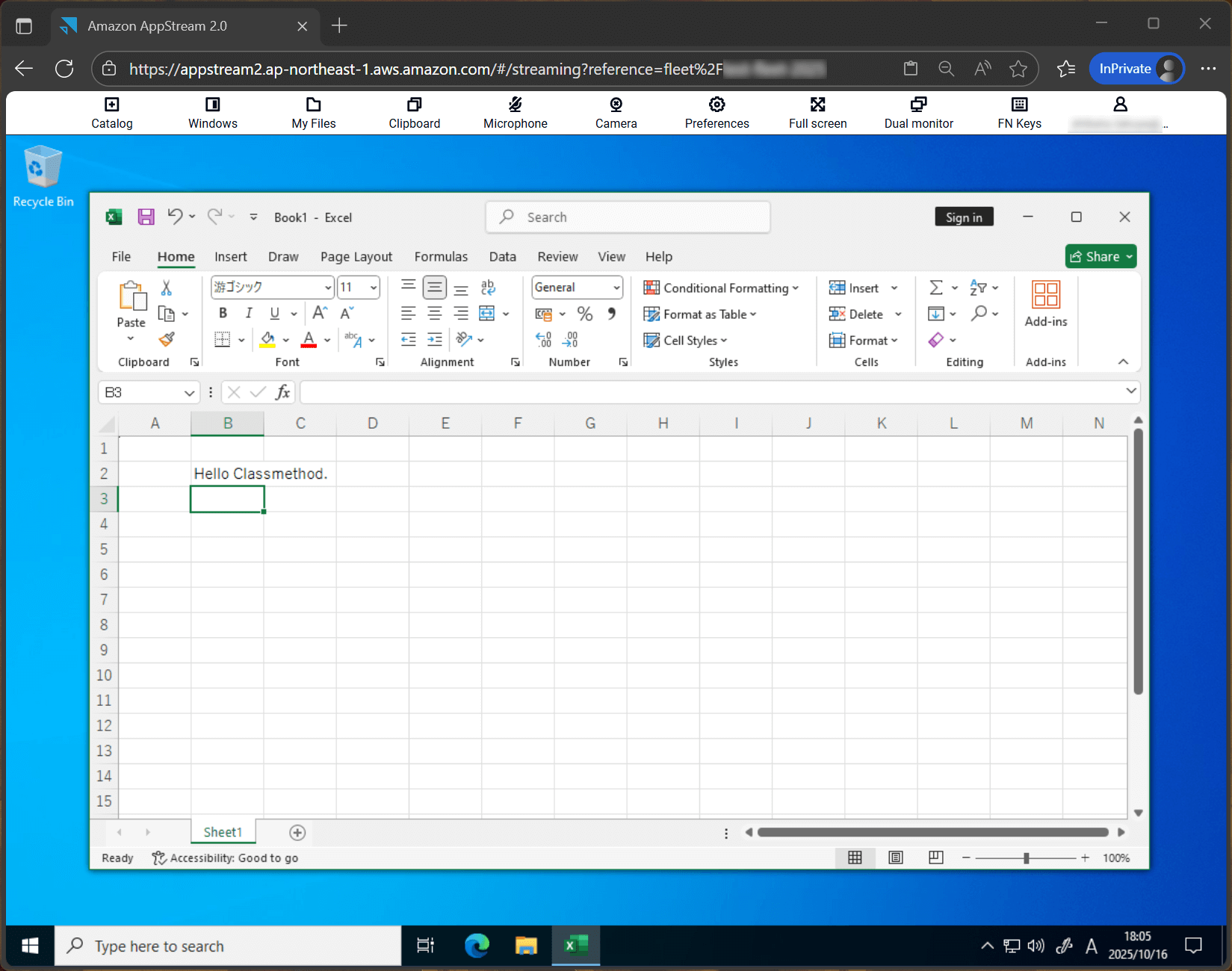
Task: Click the Italic formatting icon
Action: click(x=249, y=313)
